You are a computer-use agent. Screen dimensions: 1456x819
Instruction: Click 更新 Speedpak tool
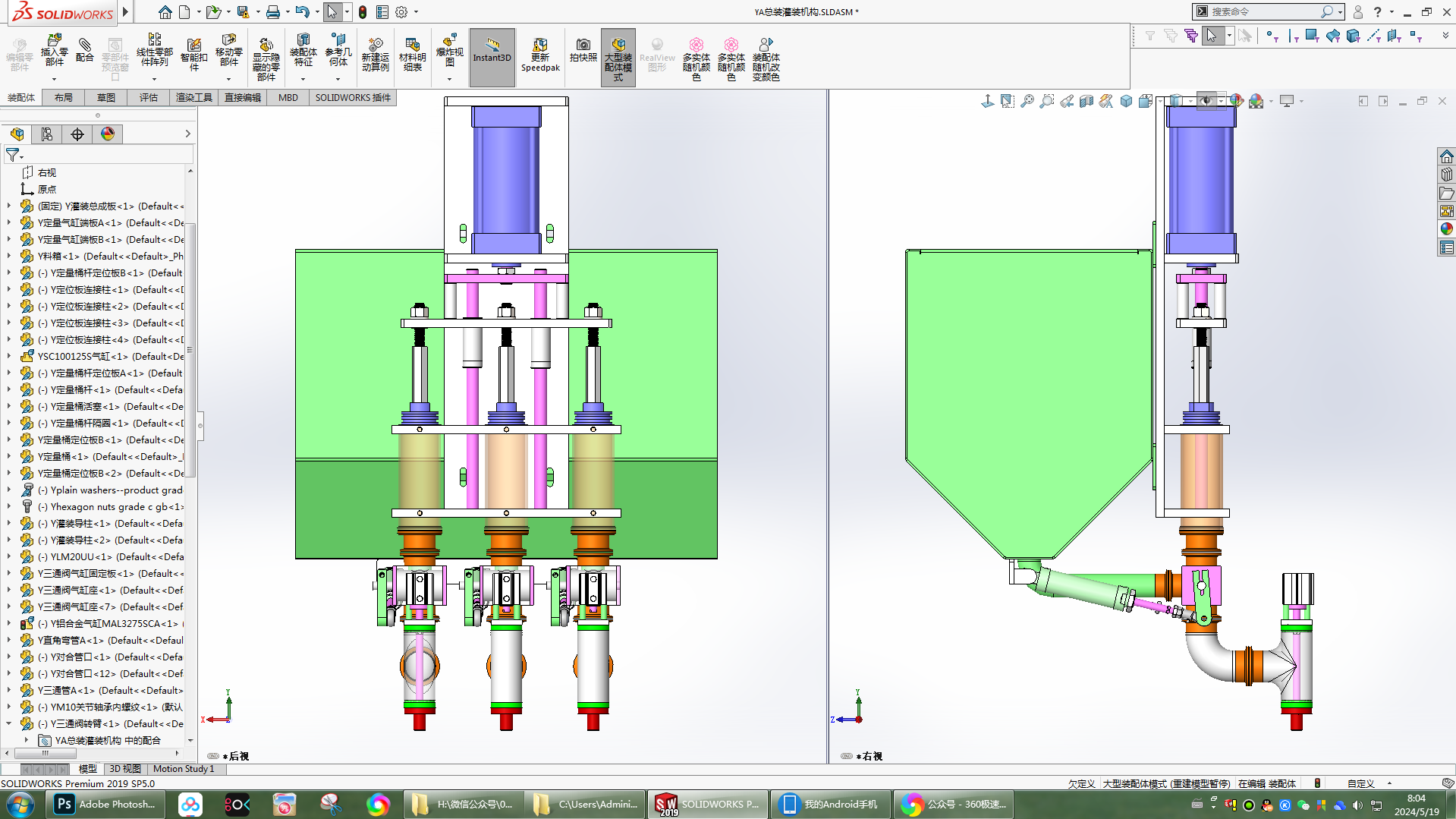[x=540, y=55]
